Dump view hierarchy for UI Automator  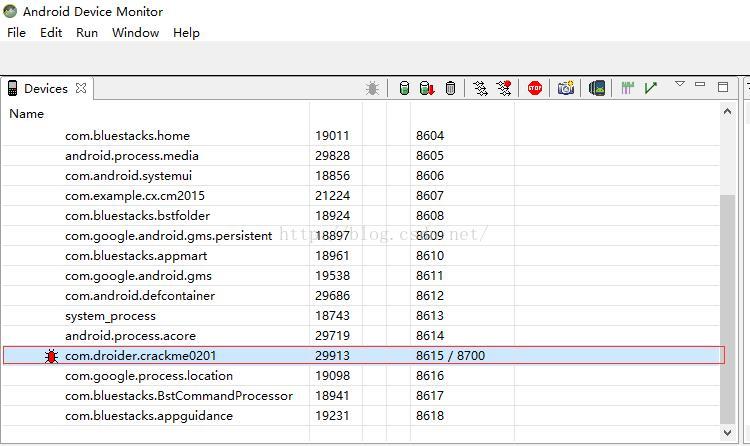pos(597,89)
